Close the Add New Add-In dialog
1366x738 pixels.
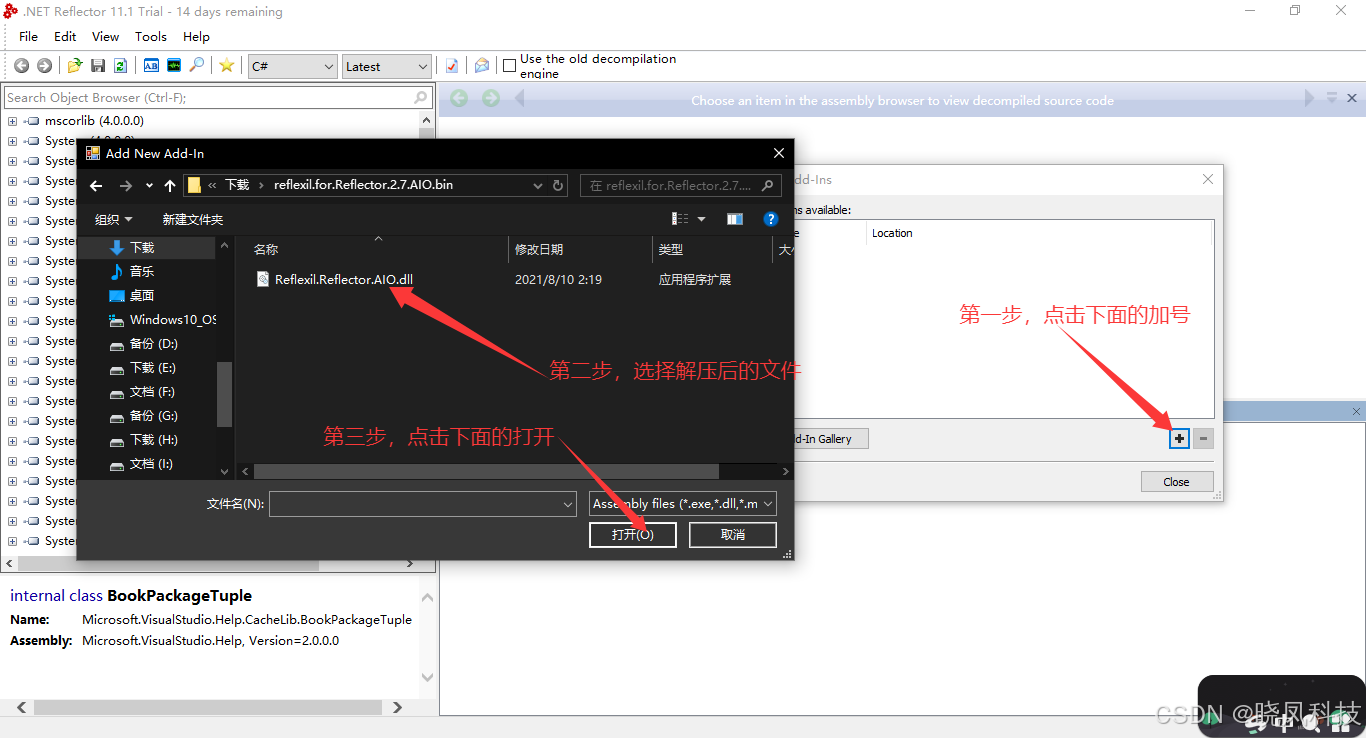[x=778, y=153]
